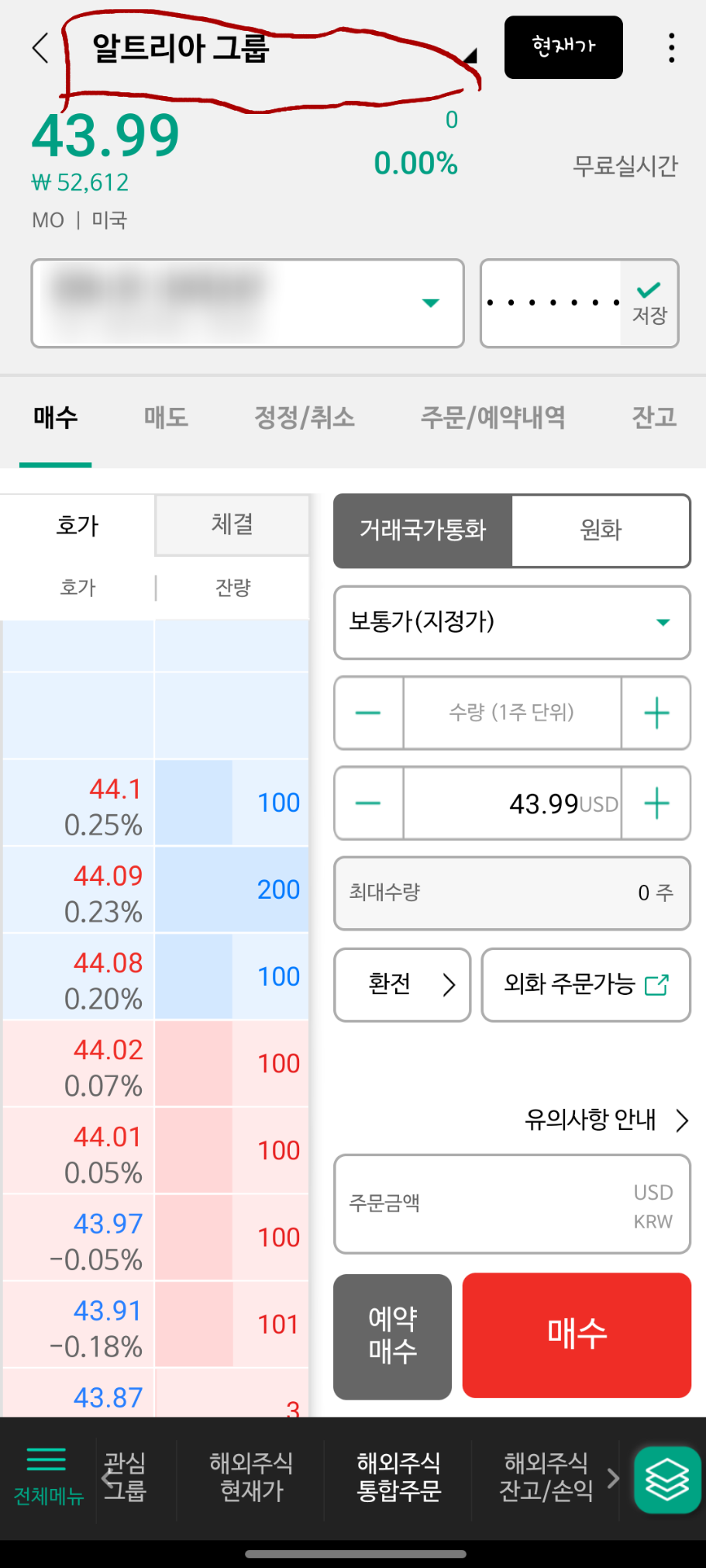Tap the red 매수 buy button

pyautogui.click(x=577, y=1335)
